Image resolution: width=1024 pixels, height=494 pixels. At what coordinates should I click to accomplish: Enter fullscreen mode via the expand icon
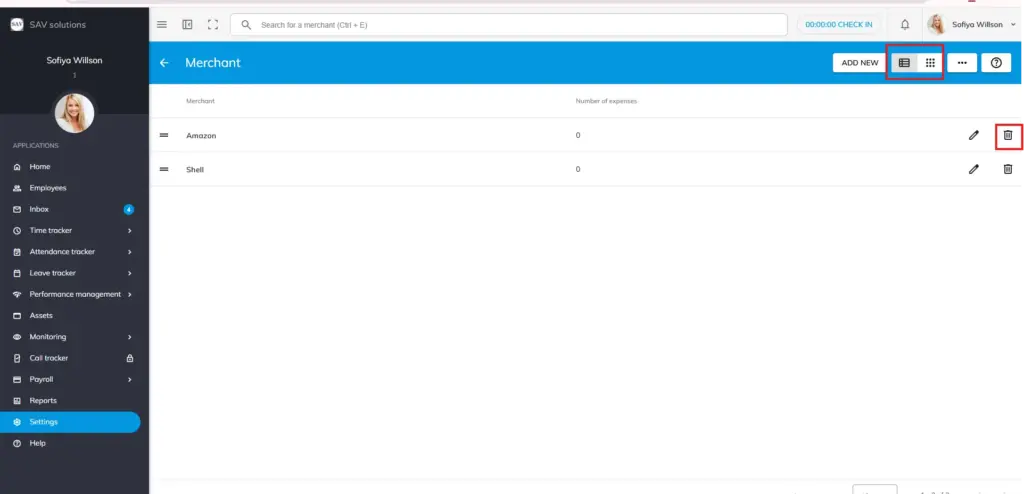(213, 25)
